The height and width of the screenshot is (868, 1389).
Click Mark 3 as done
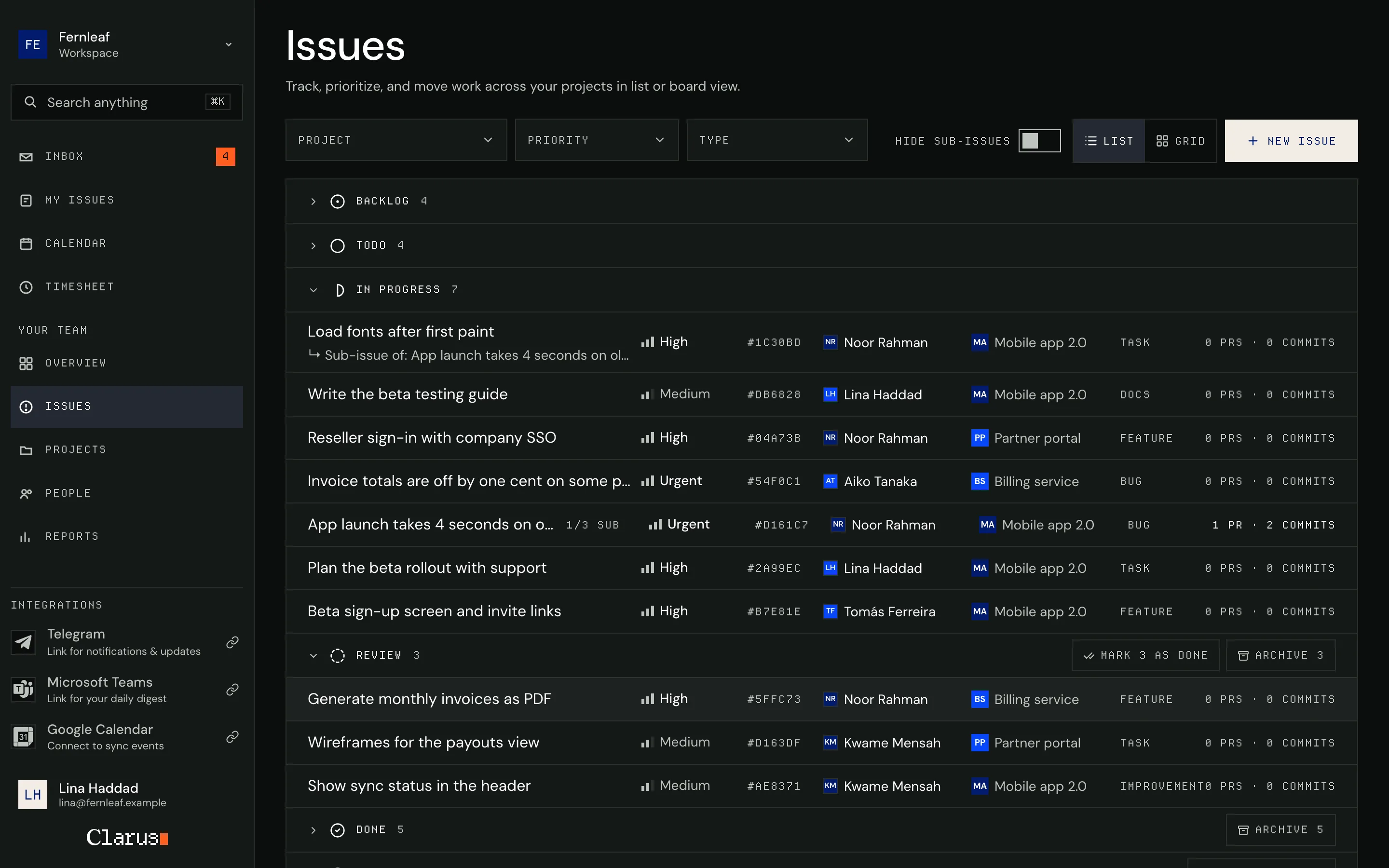[1145, 655]
